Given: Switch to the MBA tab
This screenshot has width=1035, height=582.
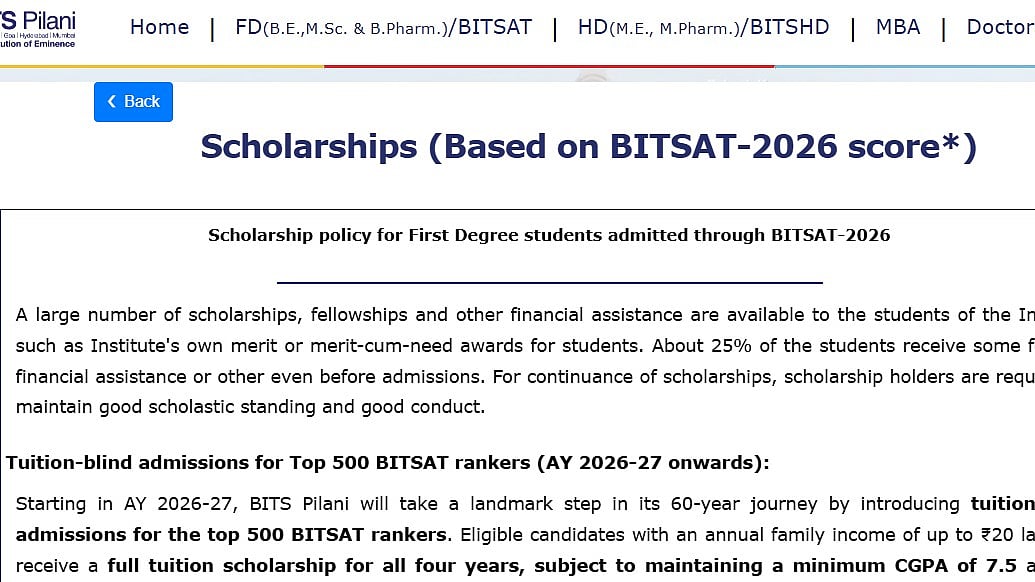Looking at the screenshot, I should tap(897, 27).
